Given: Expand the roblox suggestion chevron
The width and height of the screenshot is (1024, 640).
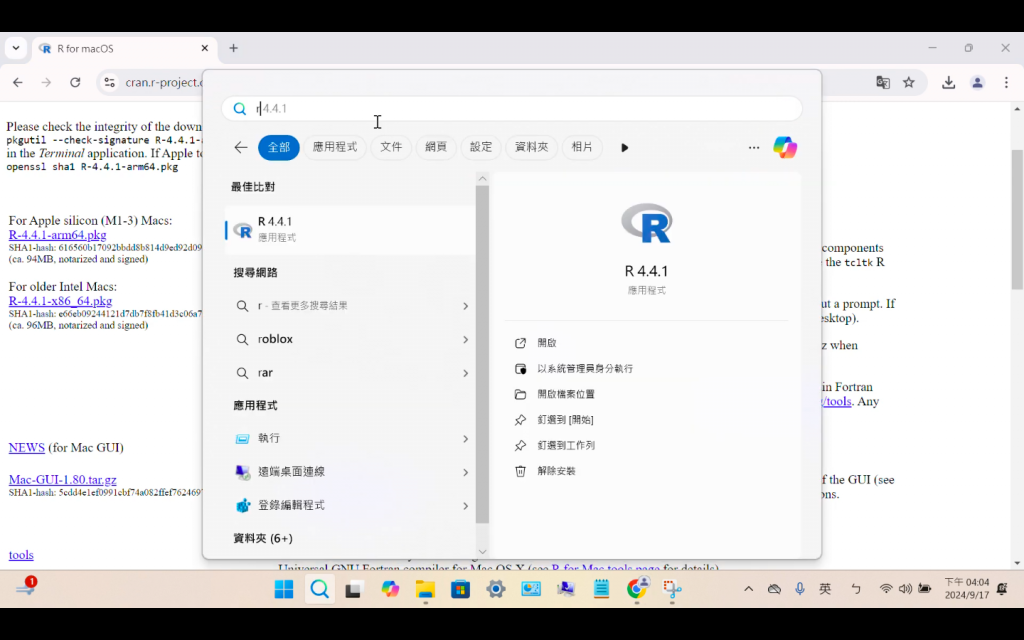Looking at the screenshot, I should [x=466, y=340].
